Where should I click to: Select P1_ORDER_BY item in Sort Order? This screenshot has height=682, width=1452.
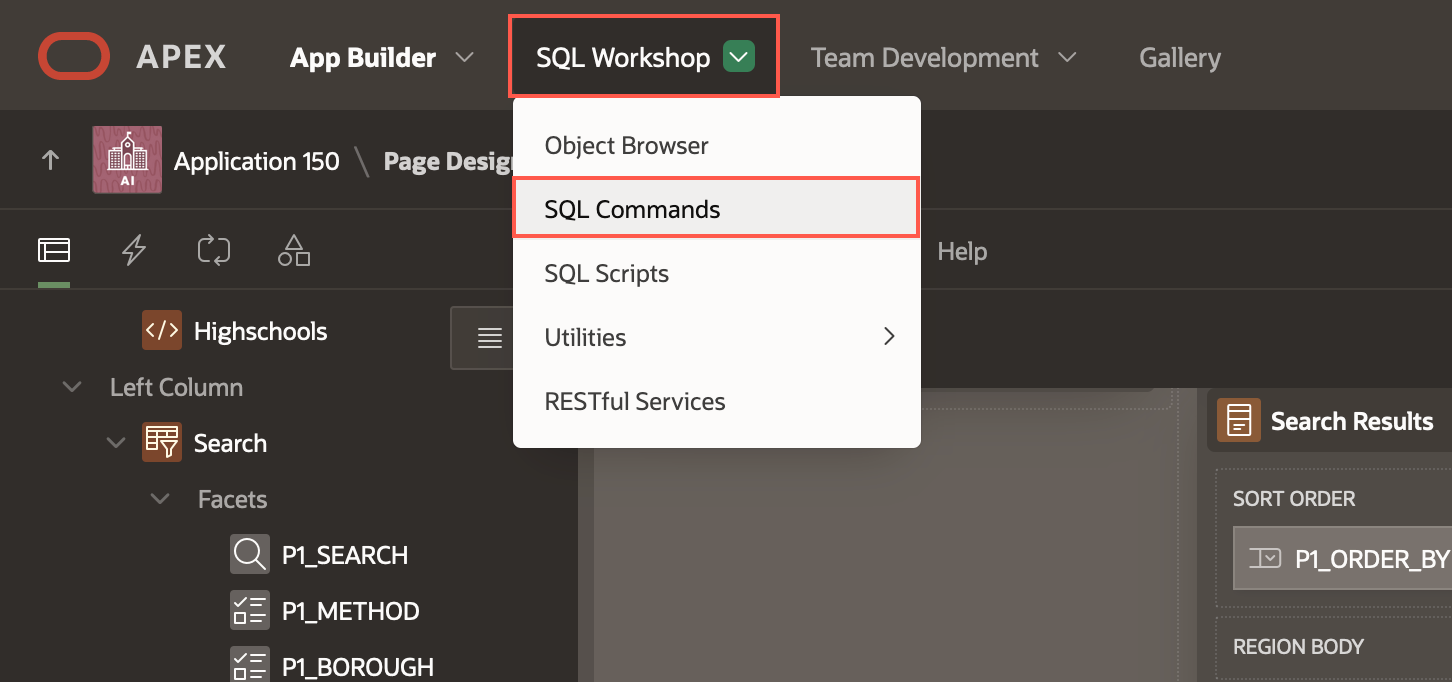[x=1370, y=559]
